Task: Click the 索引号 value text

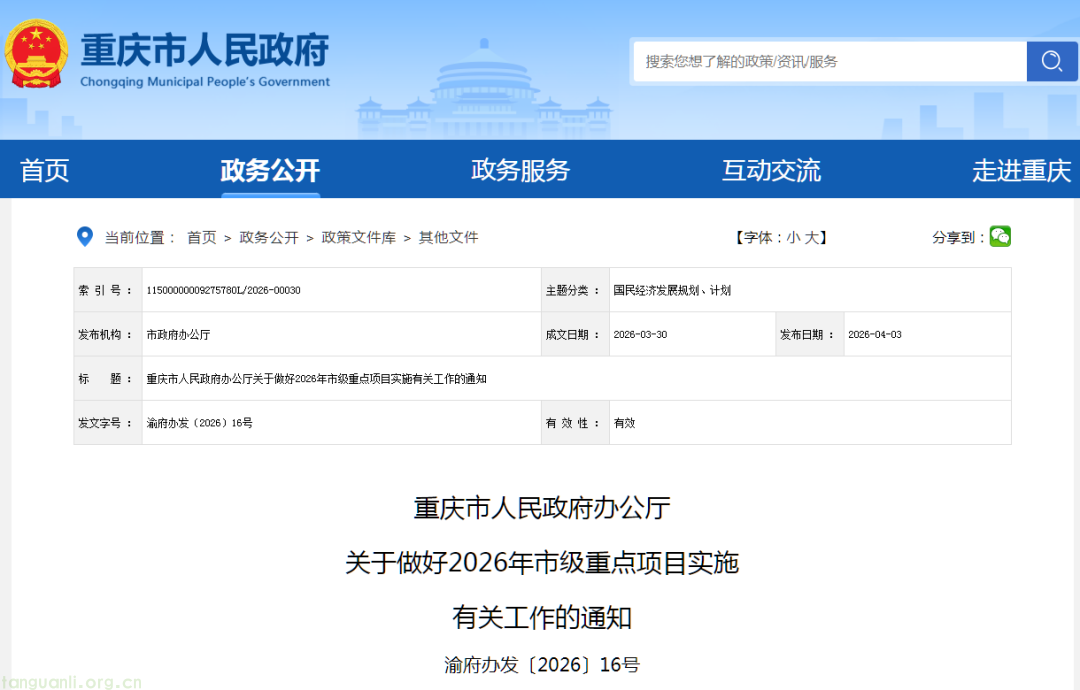Action: pos(223,291)
